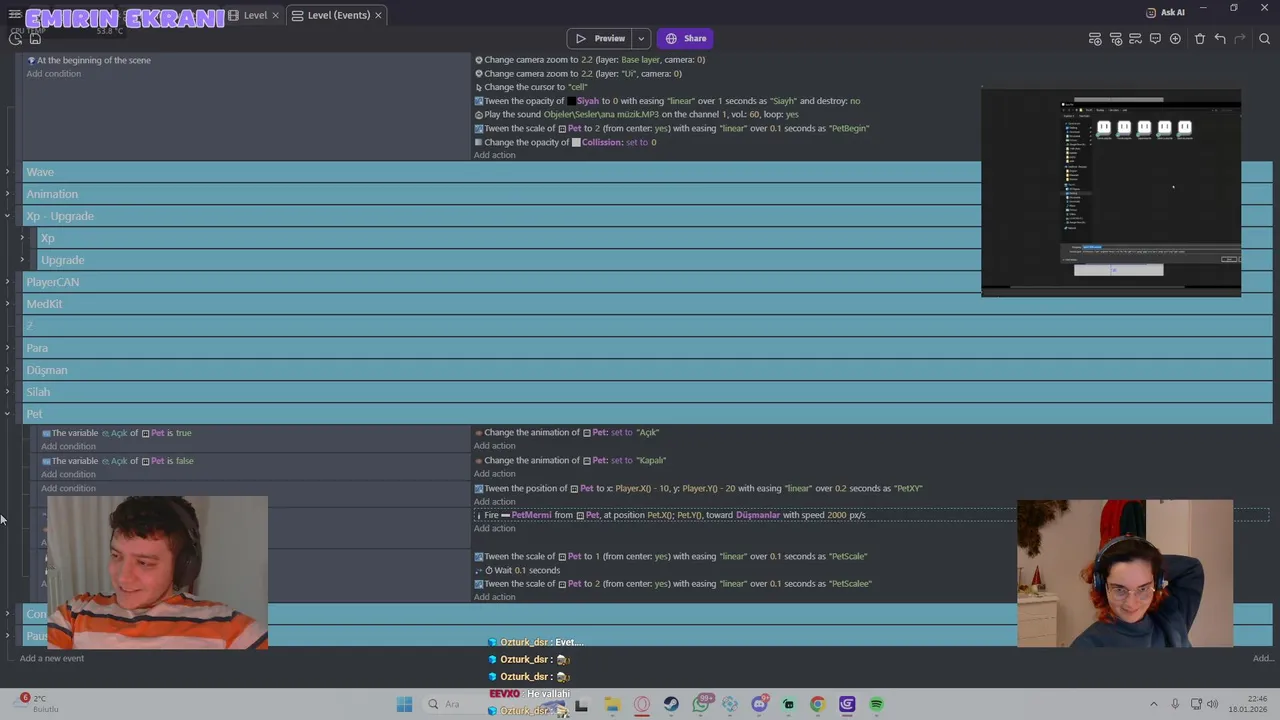The height and width of the screenshot is (720, 1280).
Task: Expand the Silah event group
Action: tap(7, 392)
